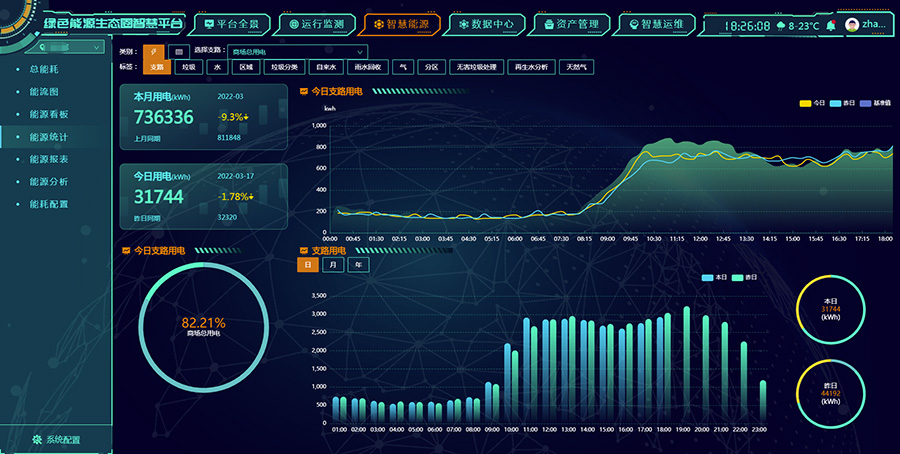Screen dimensions: 900x454
Task: Open 能源报表 in the sidebar
Action: coord(48,159)
